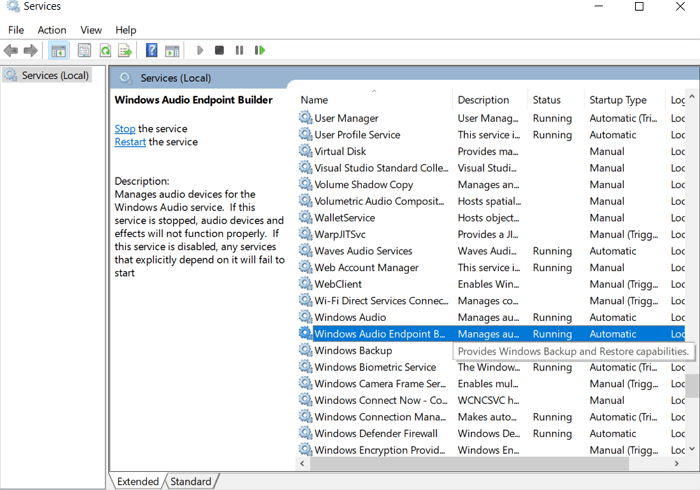Click 'Enables Win...' description of WebClient
The image size is (700, 490).
(488, 284)
